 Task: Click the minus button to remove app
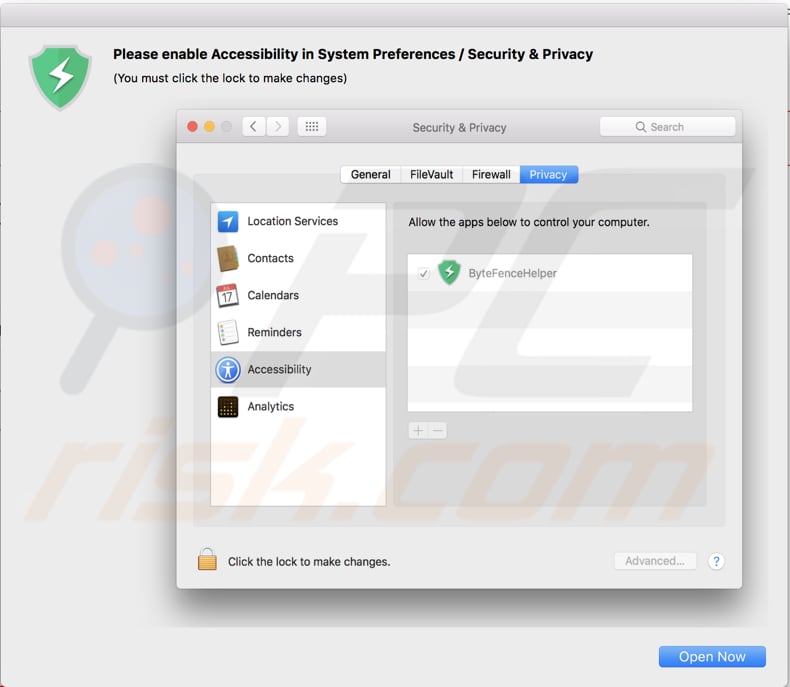click(x=437, y=431)
